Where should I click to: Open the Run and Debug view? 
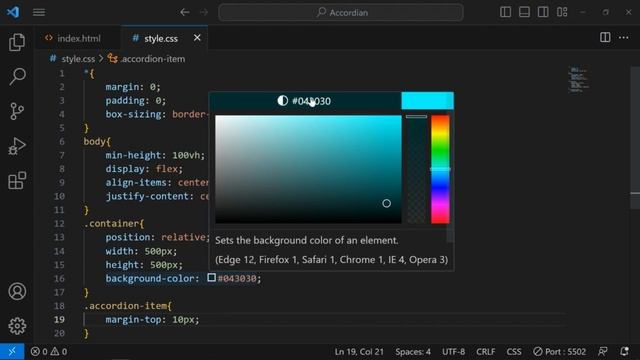pos(17,146)
